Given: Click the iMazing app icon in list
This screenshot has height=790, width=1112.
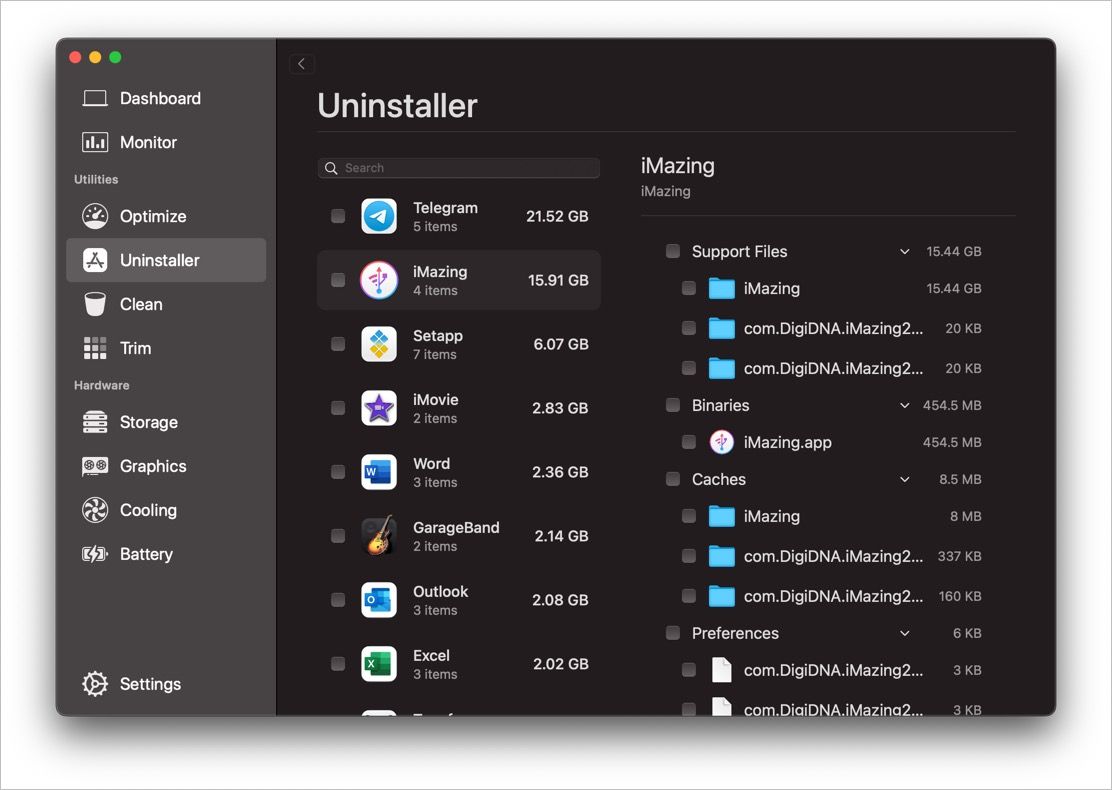Looking at the screenshot, I should (x=379, y=280).
